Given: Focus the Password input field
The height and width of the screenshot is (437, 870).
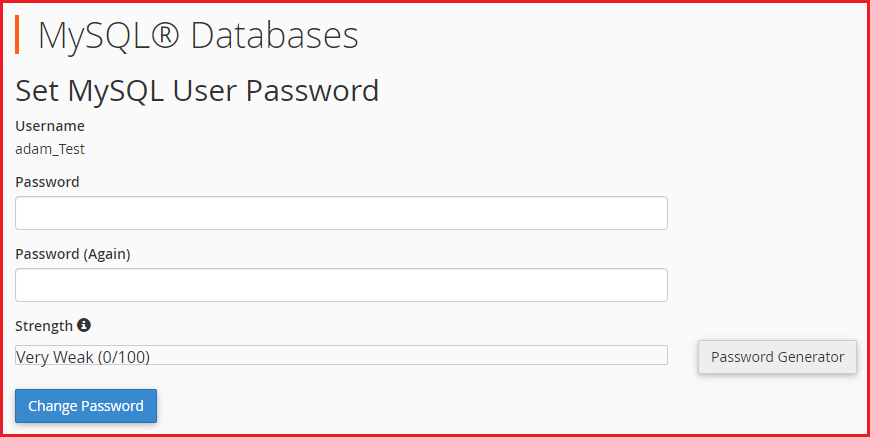Looking at the screenshot, I should coord(341,213).
